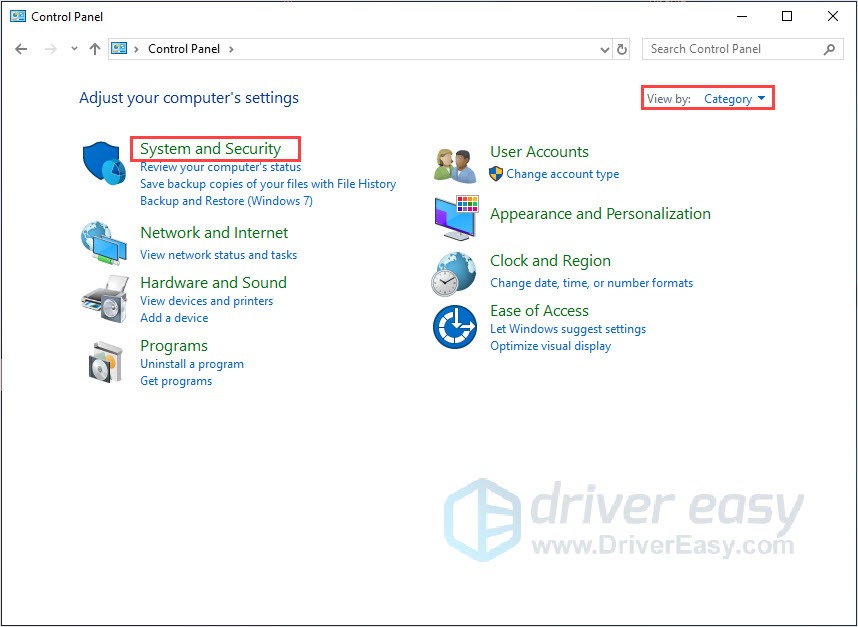Click the forward navigation arrow
The image size is (858, 627).
pos(50,49)
